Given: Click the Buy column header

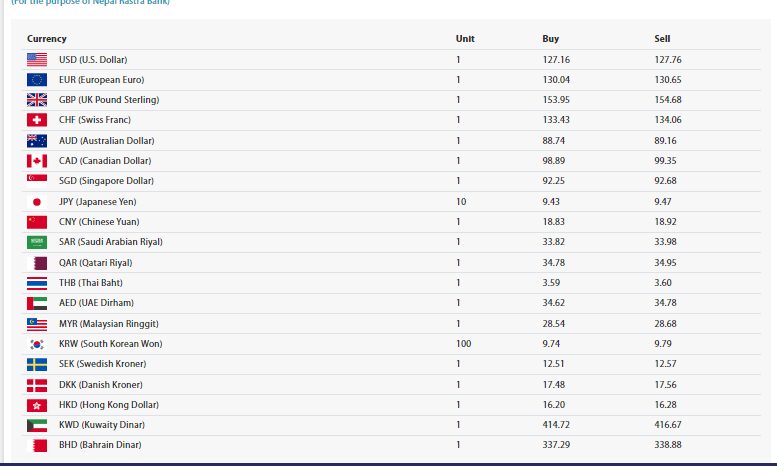Looking at the screenshot, I should click(x=550, y=39).
